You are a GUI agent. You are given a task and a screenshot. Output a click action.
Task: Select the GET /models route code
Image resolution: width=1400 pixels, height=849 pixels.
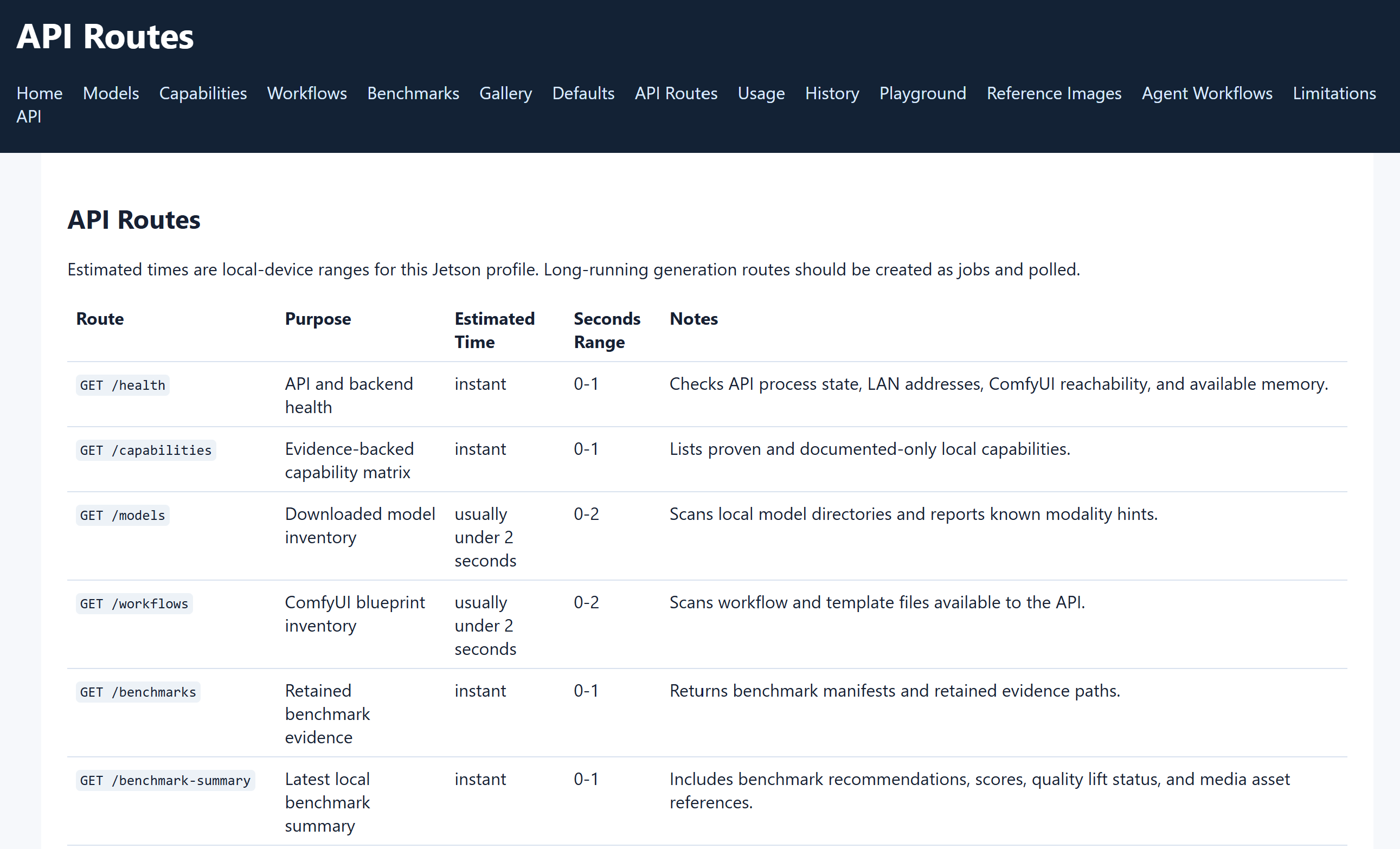point(123,516)
